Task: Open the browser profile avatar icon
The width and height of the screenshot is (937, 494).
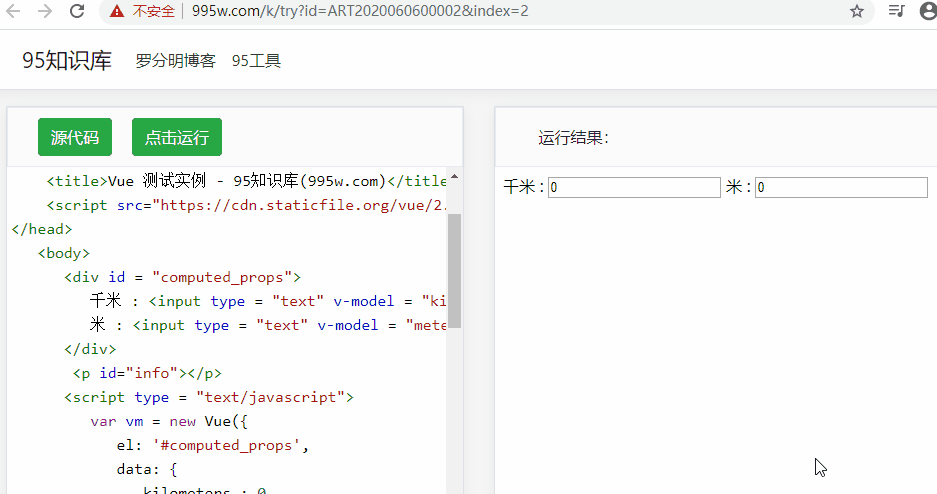Action: click(928, 11)
